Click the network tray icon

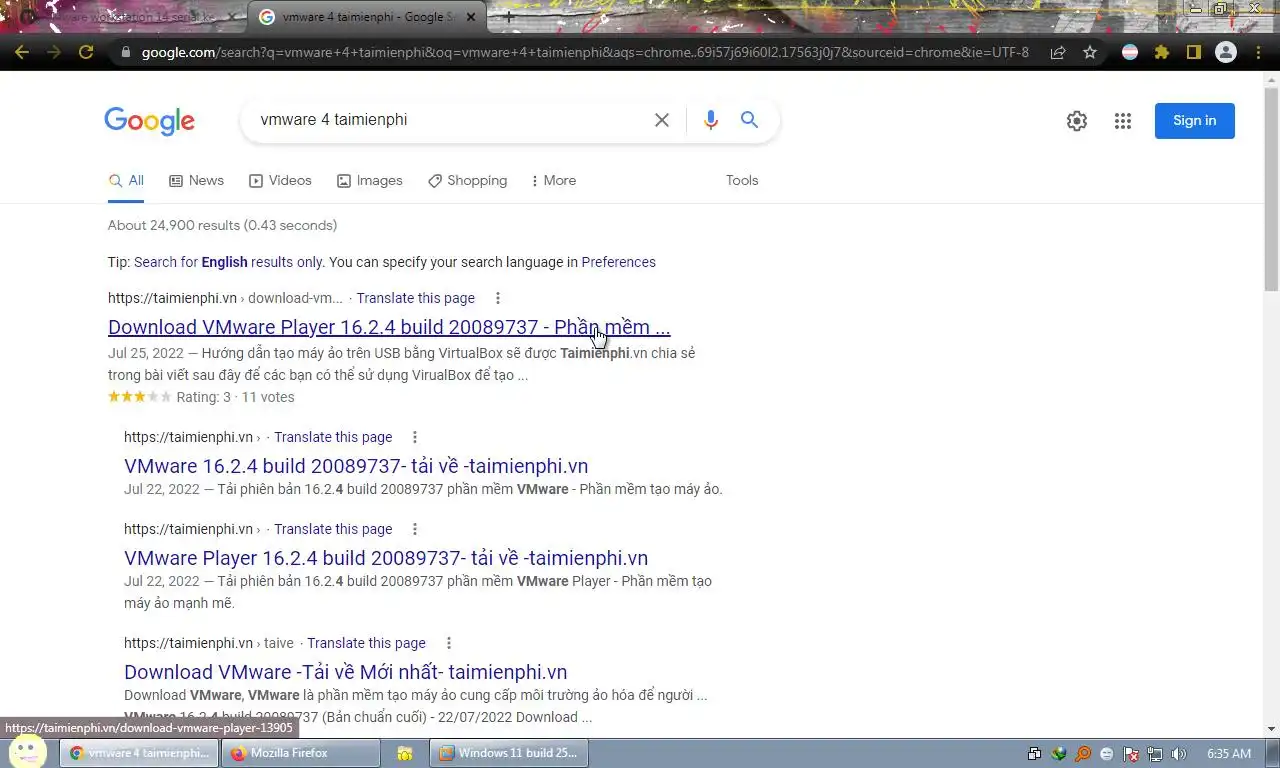(1155, 754)
